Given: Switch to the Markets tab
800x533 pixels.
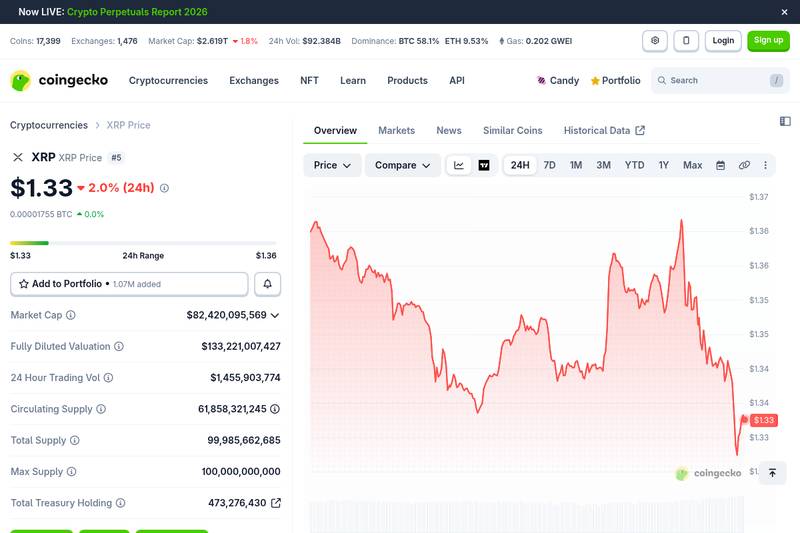Looking at the screenshot, I should (396, 131).
